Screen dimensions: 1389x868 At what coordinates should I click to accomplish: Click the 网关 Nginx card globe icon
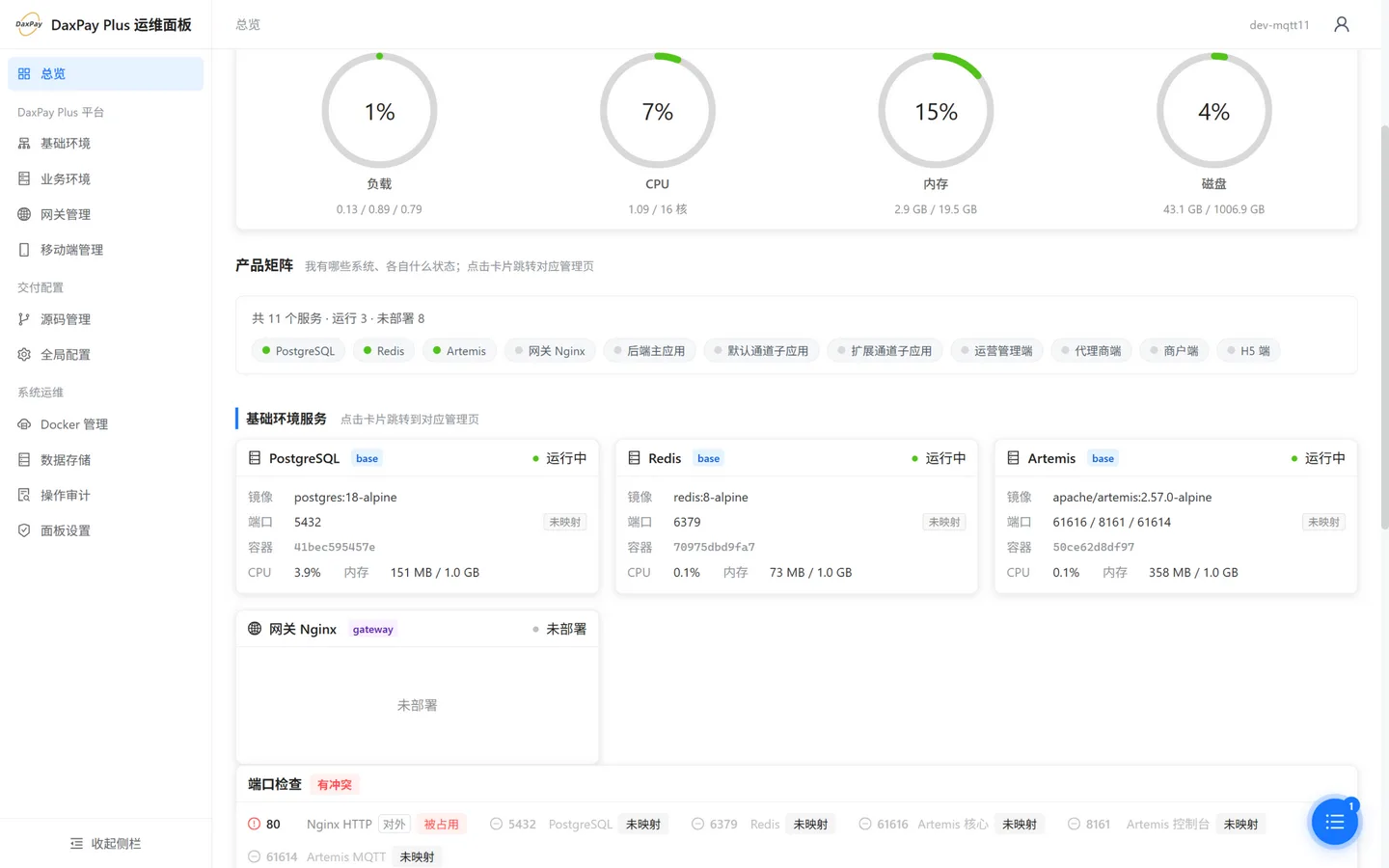(x=255, y=629)
